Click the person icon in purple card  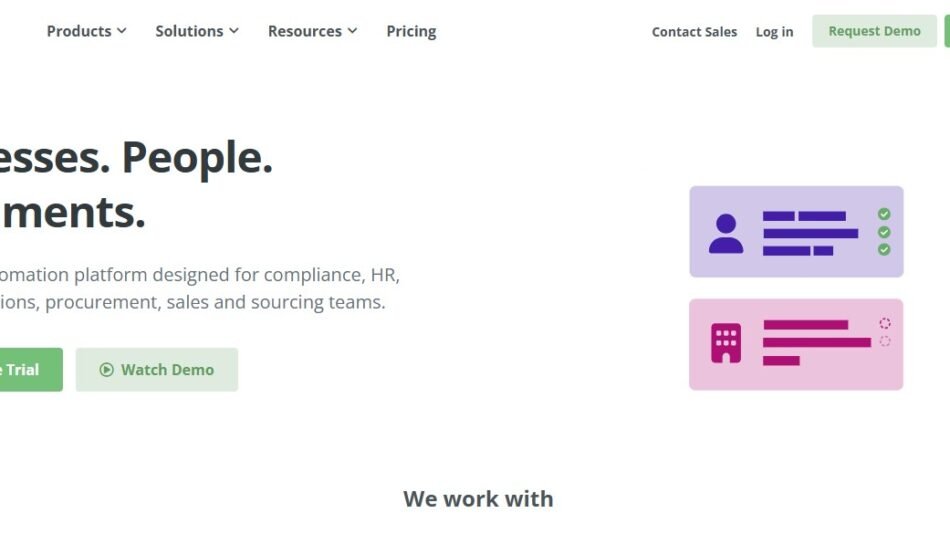[726, 233]
